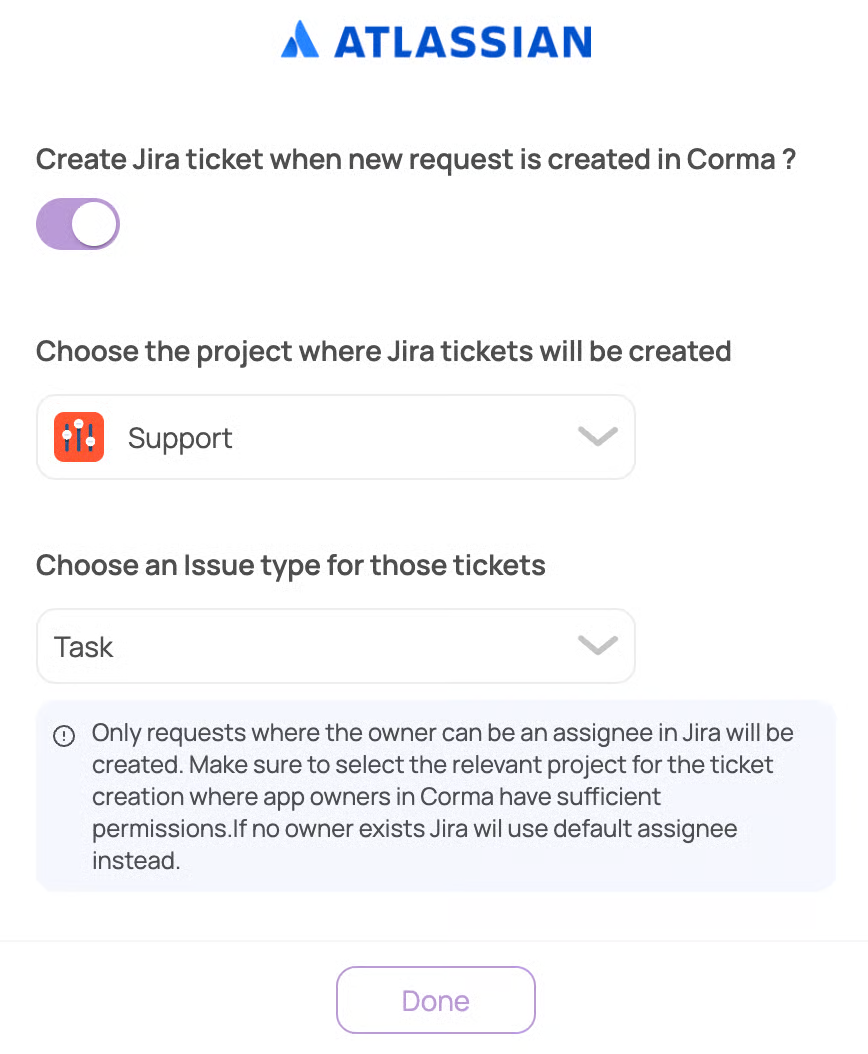
Task: Click the Create Jira ticket question label
Action: coord(416,159)
